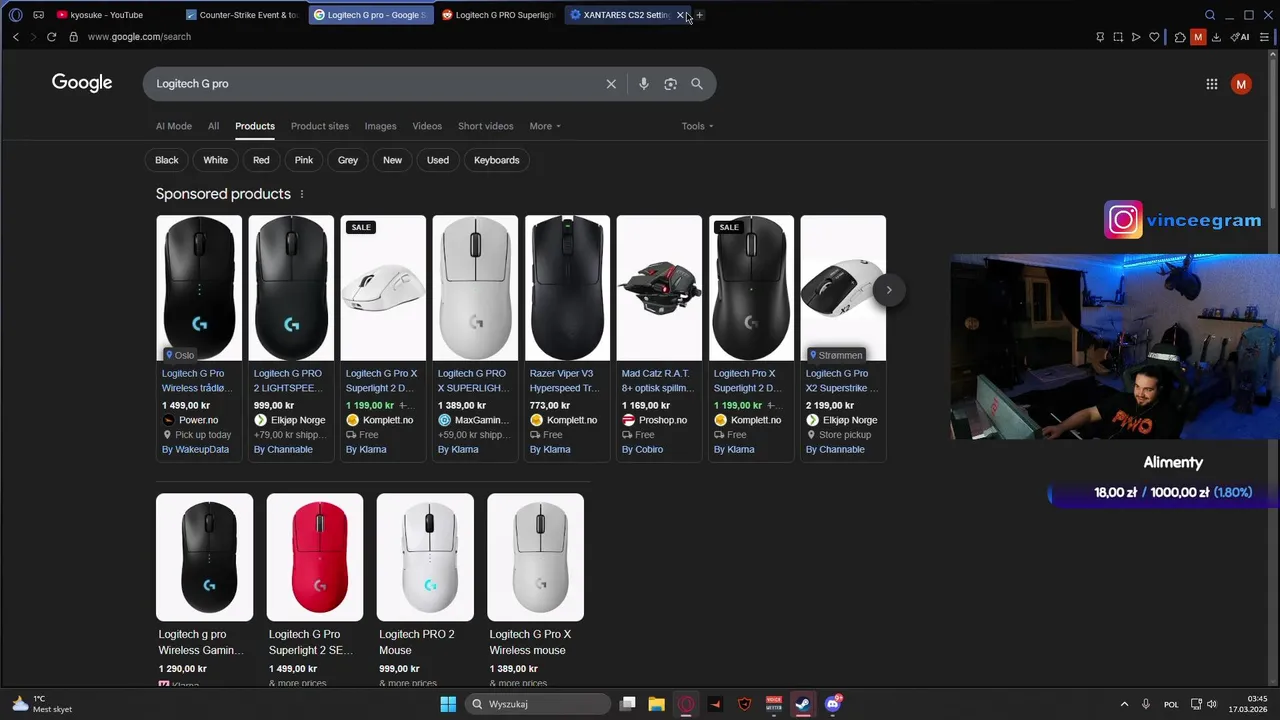Open Easy Setup sliders icon
Screen dimensions: 1280x720
(1264, 37)
